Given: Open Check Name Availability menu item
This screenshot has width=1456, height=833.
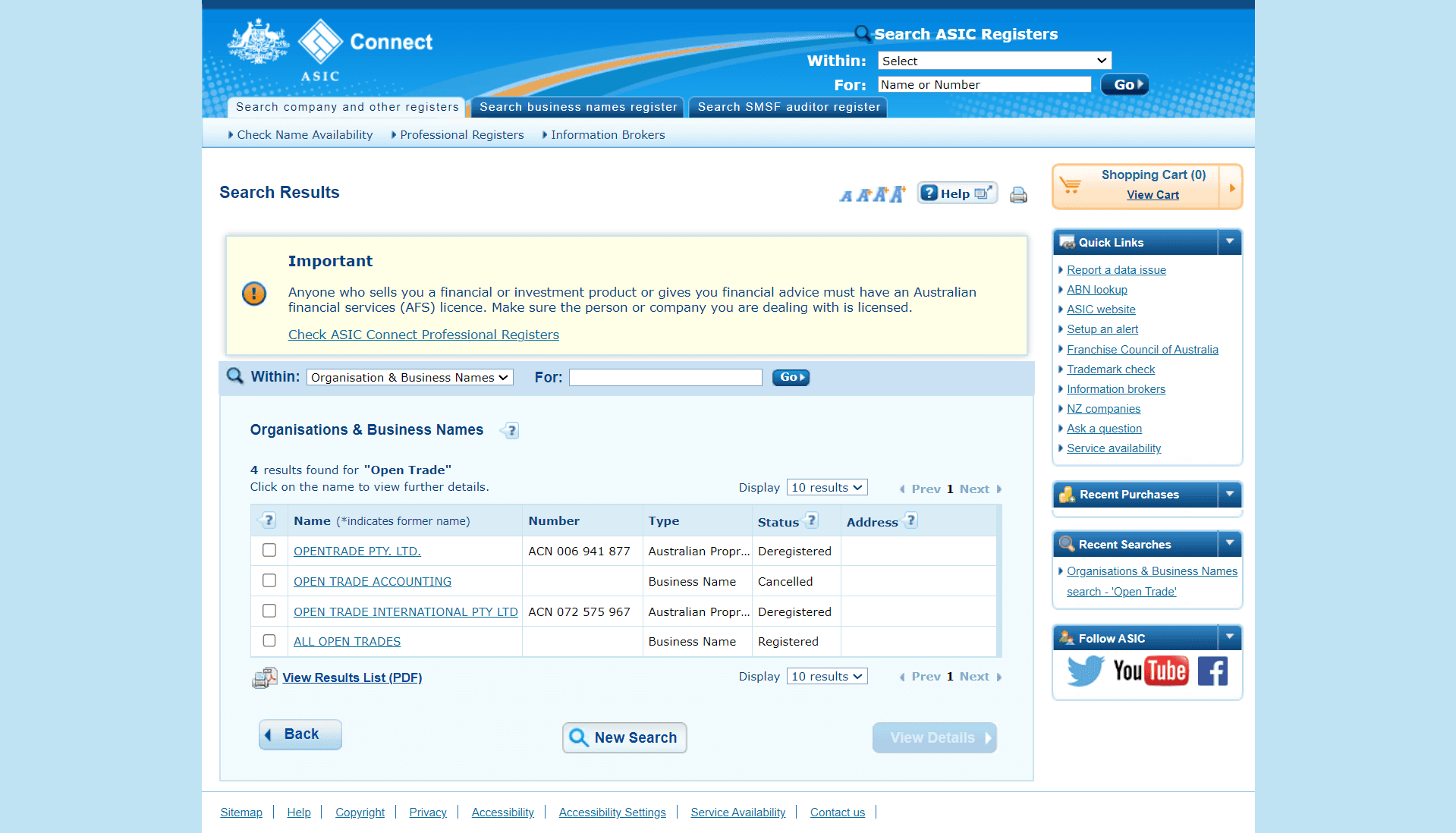Looking at the screenshot, I should (x=304, y=134).
